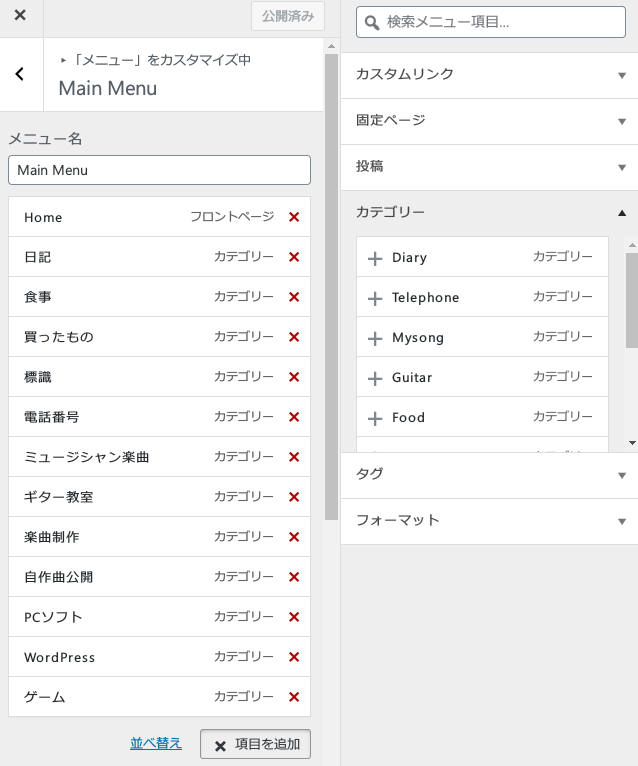638x766 pixels.
Task: Go back using the left chevron arrow
Action: click(x=20, y=74)
